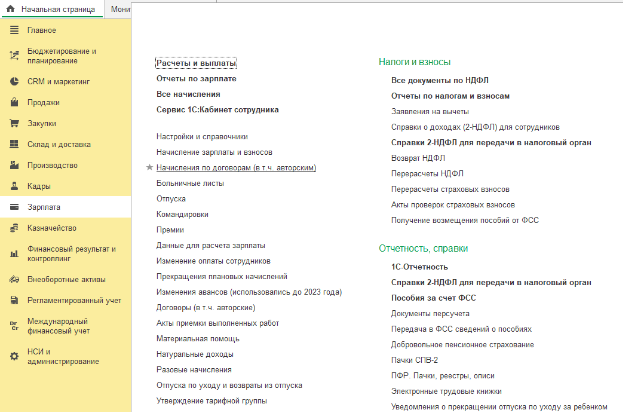Click the Производство factory icon
Image resolution: width=624 pixels, height=412 pixels.
[x=14, y=165]
